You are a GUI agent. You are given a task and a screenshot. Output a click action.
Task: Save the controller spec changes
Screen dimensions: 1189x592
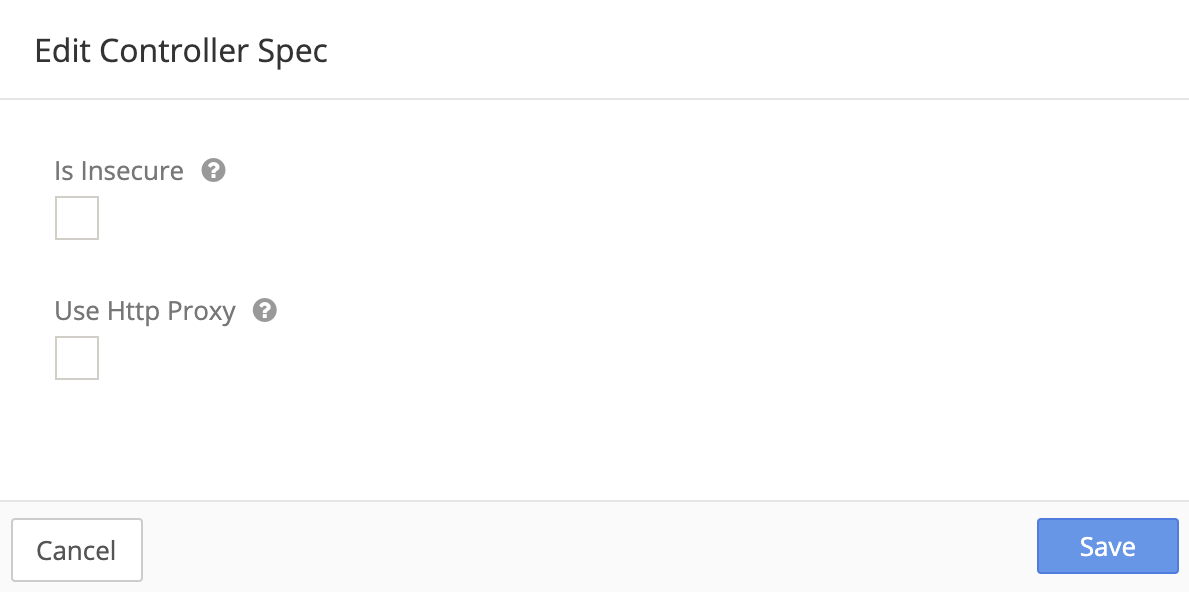tap(1107, 547)
